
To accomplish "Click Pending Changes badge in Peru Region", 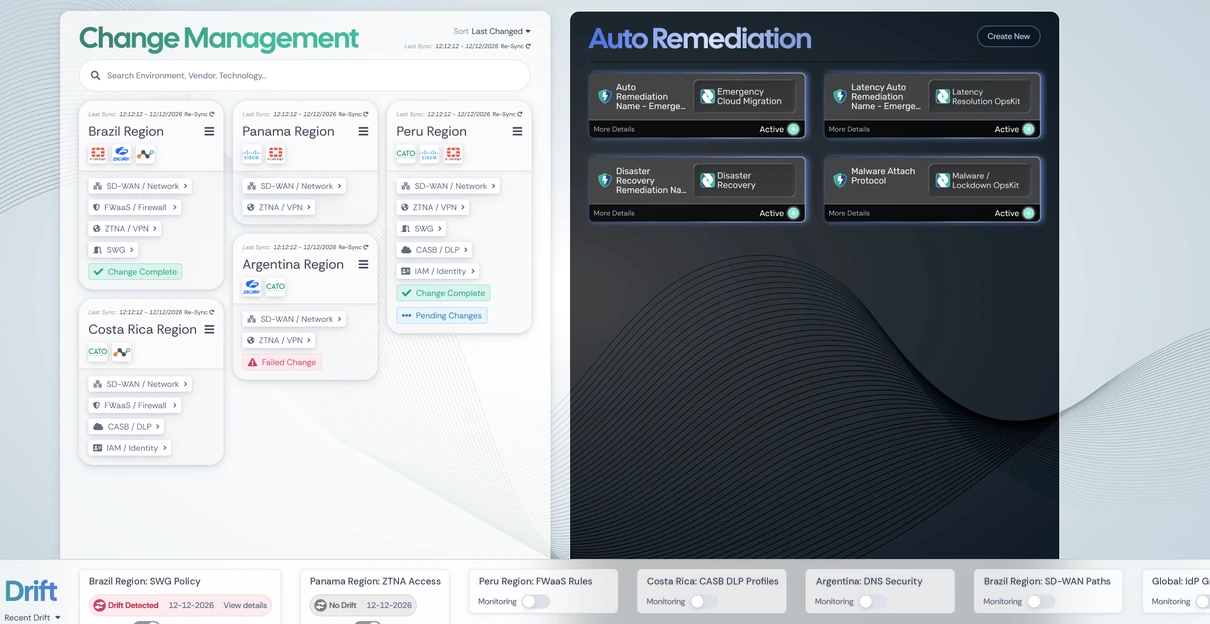I will pos(442,315).
